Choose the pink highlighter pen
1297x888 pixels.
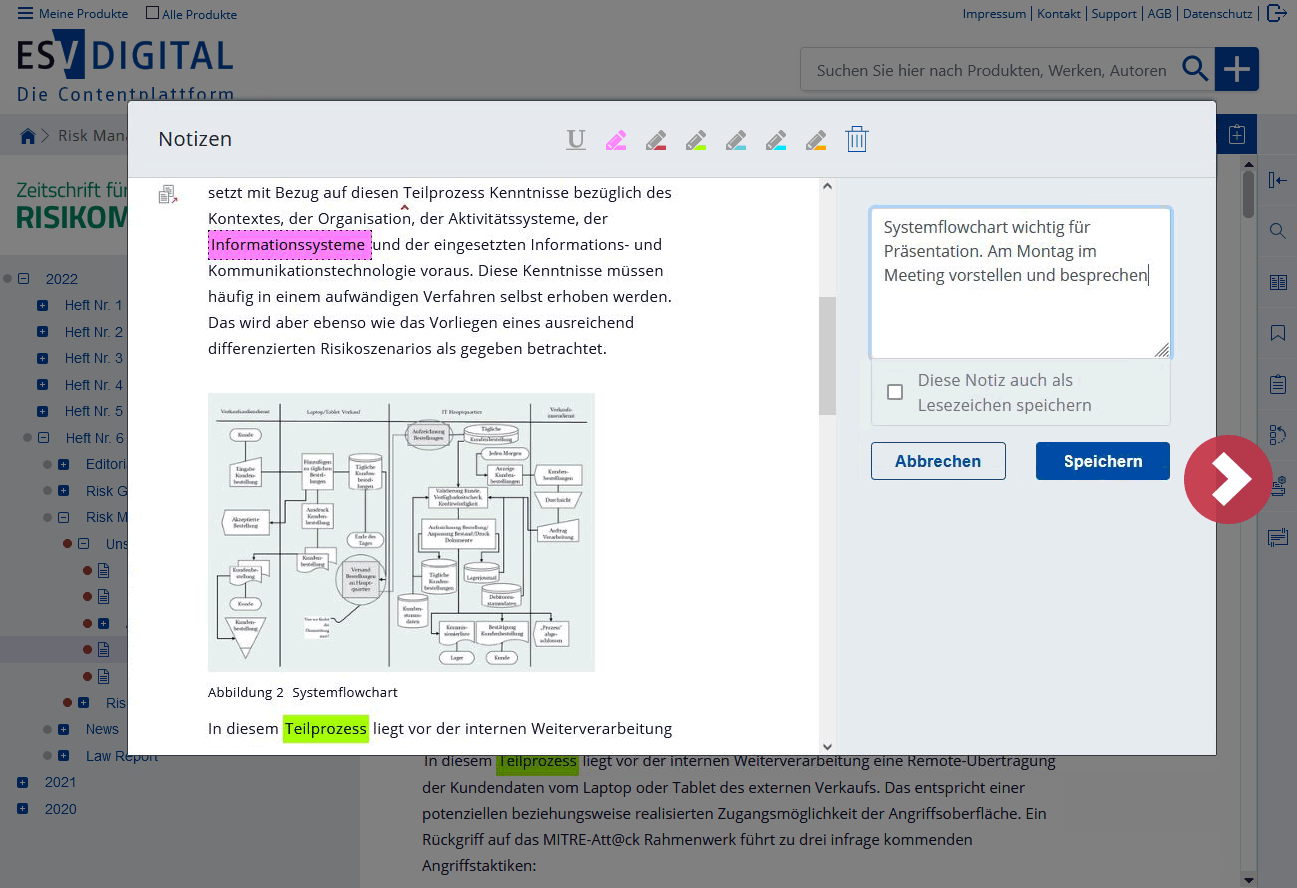coord(616,140)
